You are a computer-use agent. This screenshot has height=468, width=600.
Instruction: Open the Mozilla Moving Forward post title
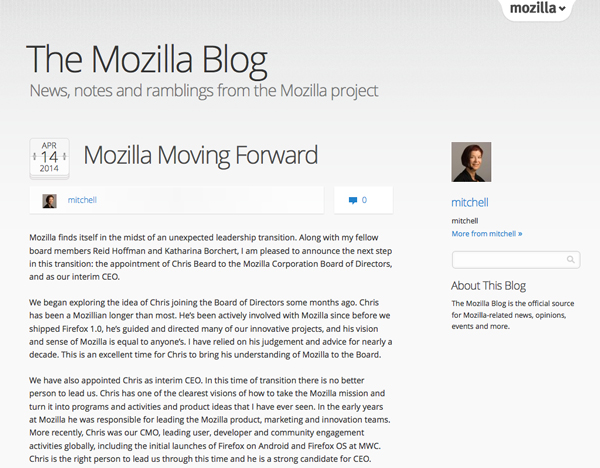point(200,155)
